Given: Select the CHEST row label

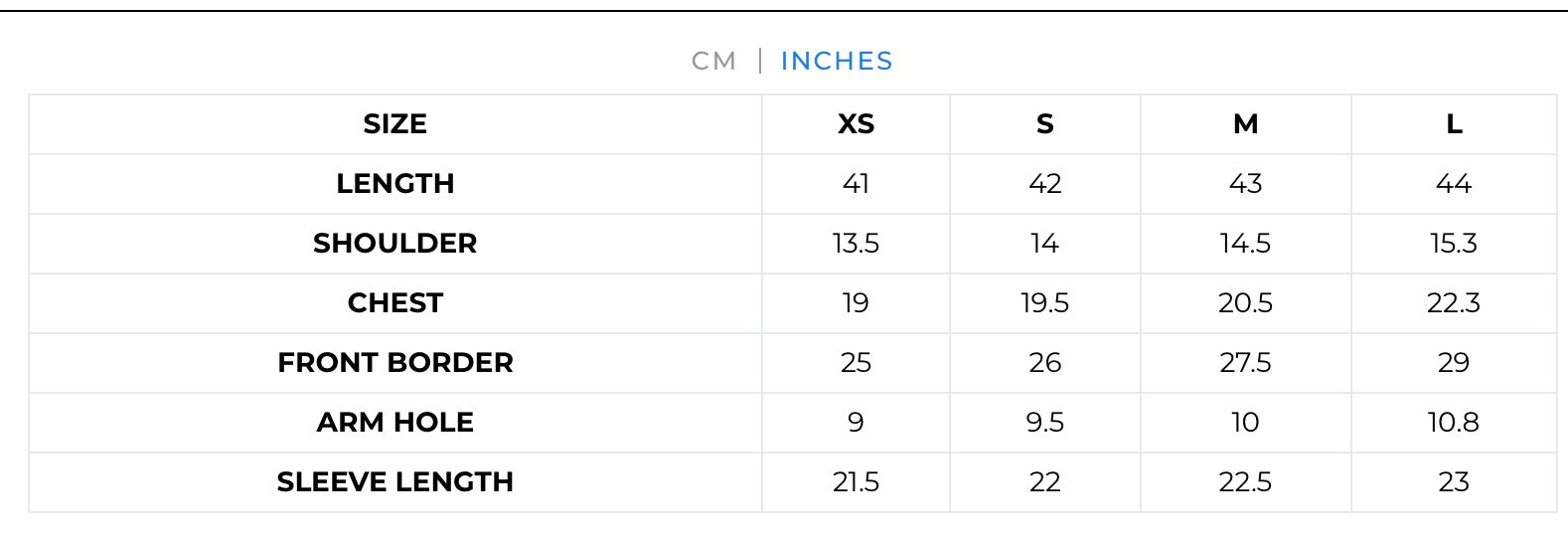Looking at the screenshot, I should 395,303.
